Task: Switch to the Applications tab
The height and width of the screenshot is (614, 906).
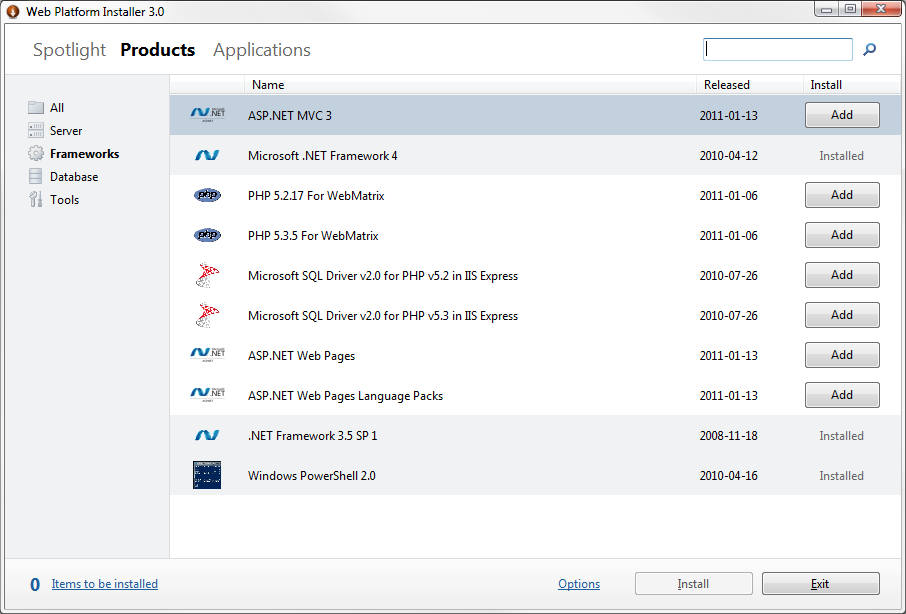Action: click(262, 50)
